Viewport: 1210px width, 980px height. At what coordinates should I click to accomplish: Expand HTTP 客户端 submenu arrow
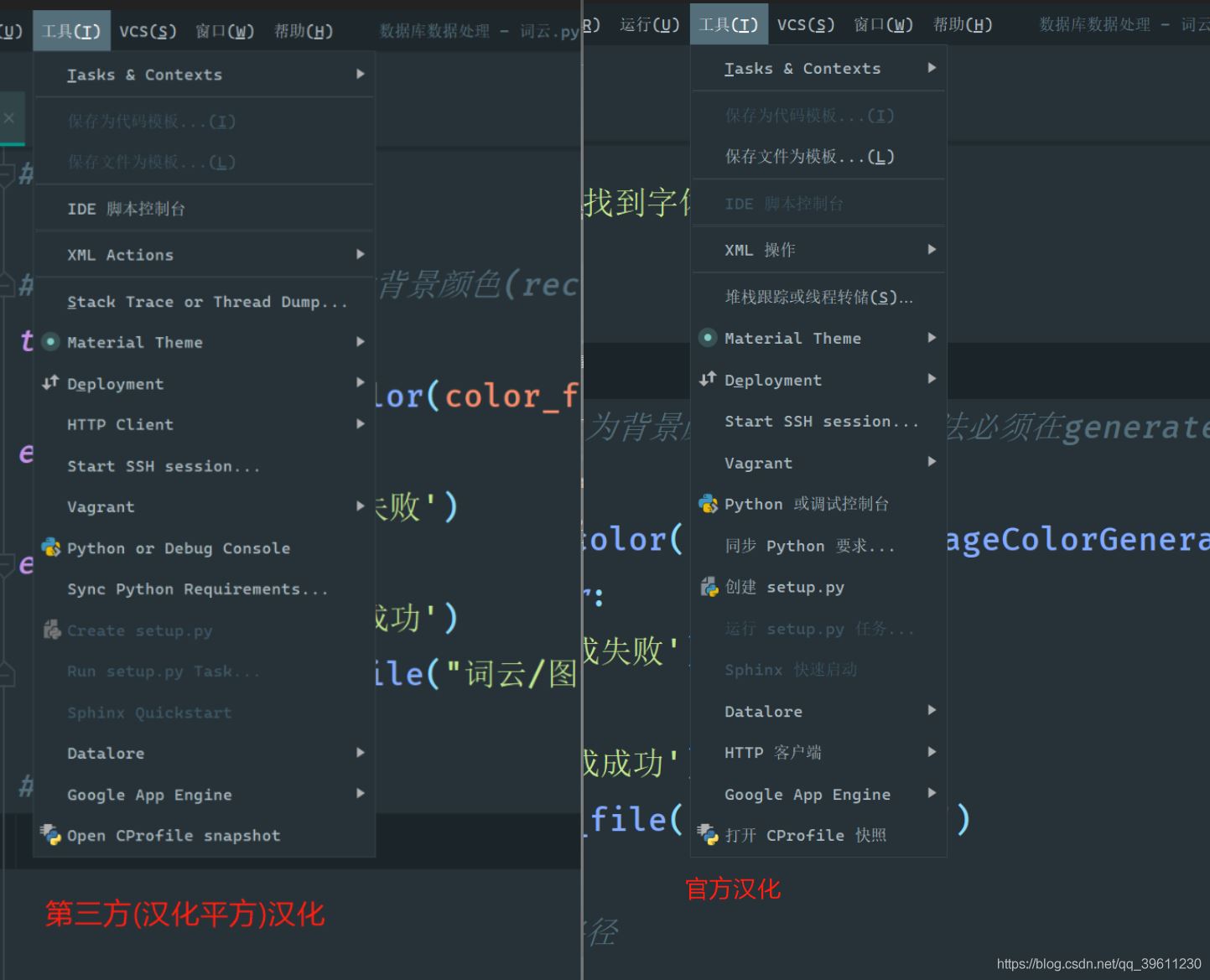(932, 752)
